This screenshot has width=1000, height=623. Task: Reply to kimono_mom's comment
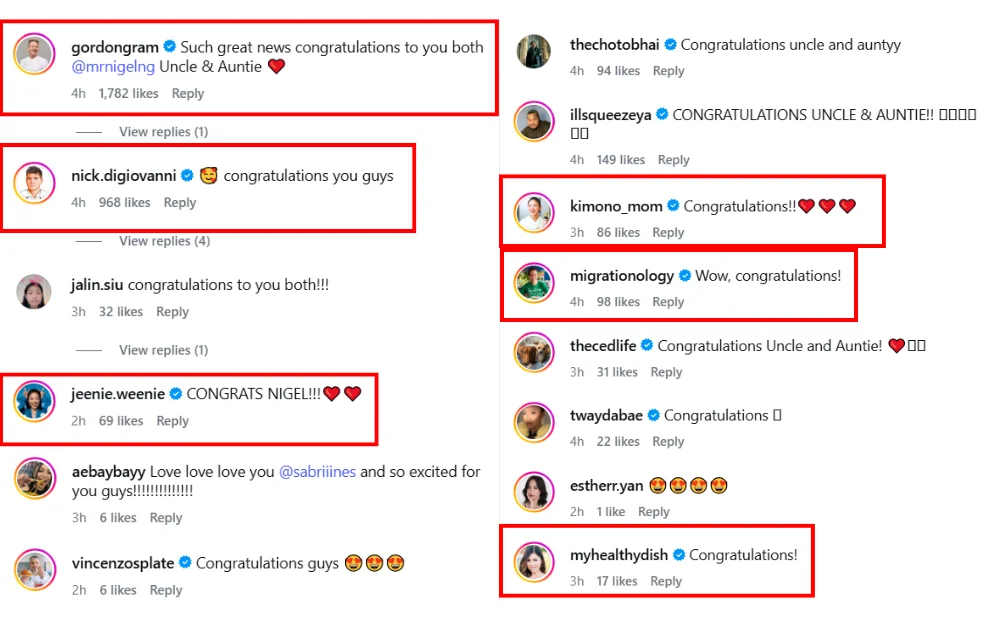pyautogui.click(x=668, y=232)
